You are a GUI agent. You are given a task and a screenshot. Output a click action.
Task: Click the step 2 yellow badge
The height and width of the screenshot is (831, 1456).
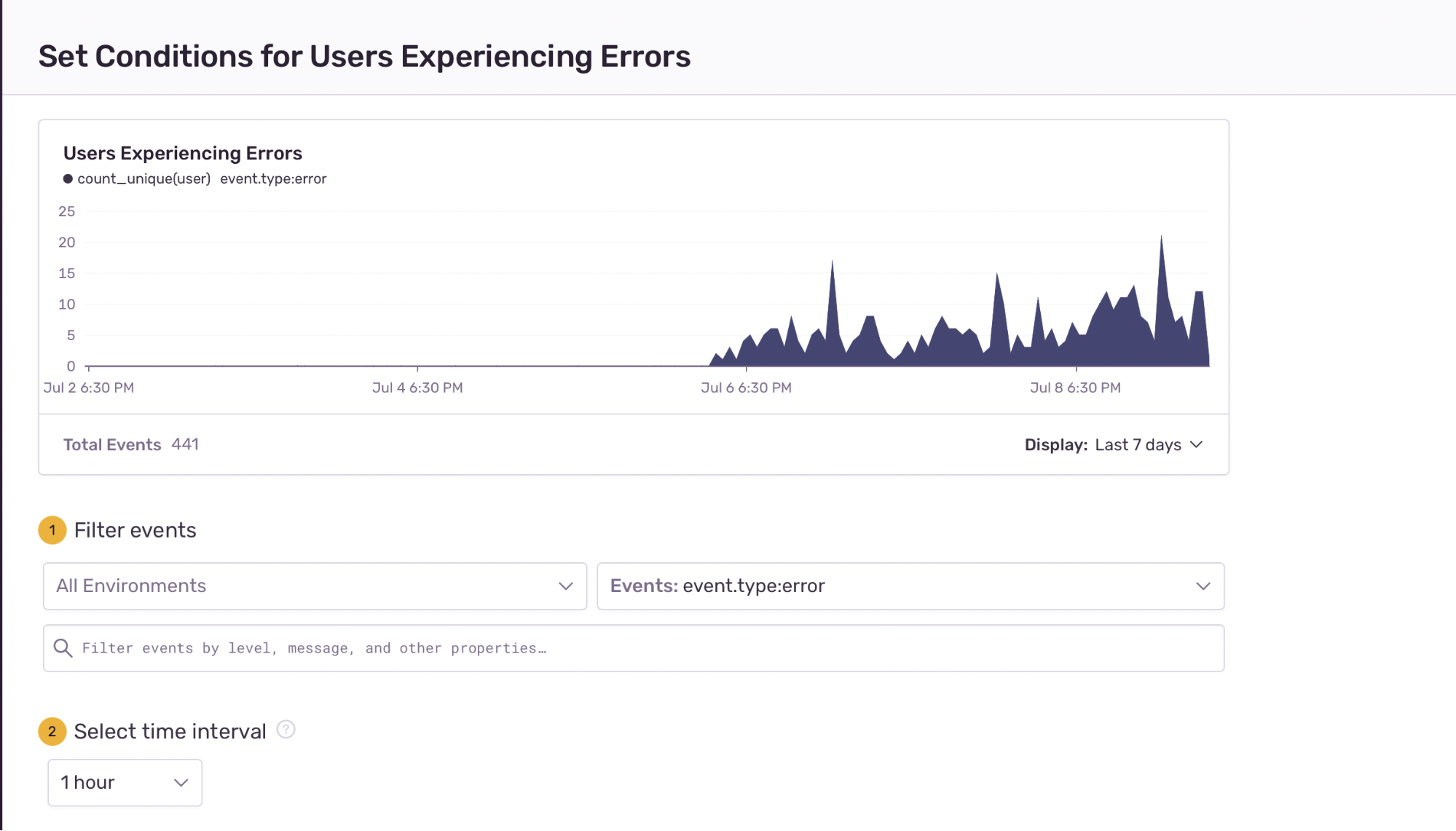(52, 731)
